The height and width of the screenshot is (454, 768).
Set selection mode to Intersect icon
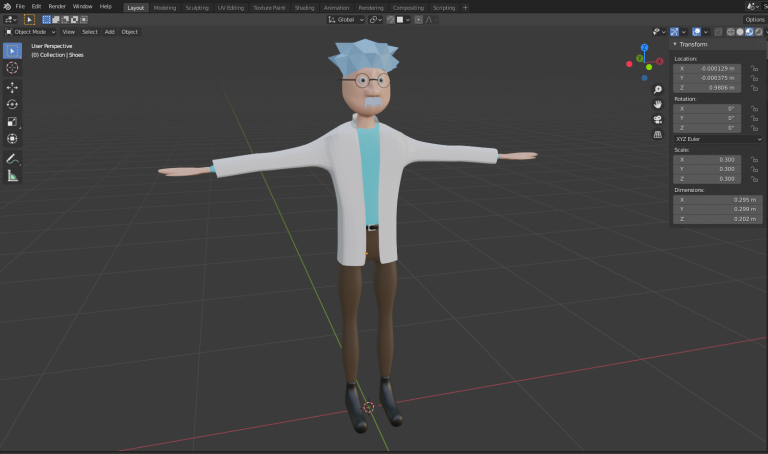(84, 20)
